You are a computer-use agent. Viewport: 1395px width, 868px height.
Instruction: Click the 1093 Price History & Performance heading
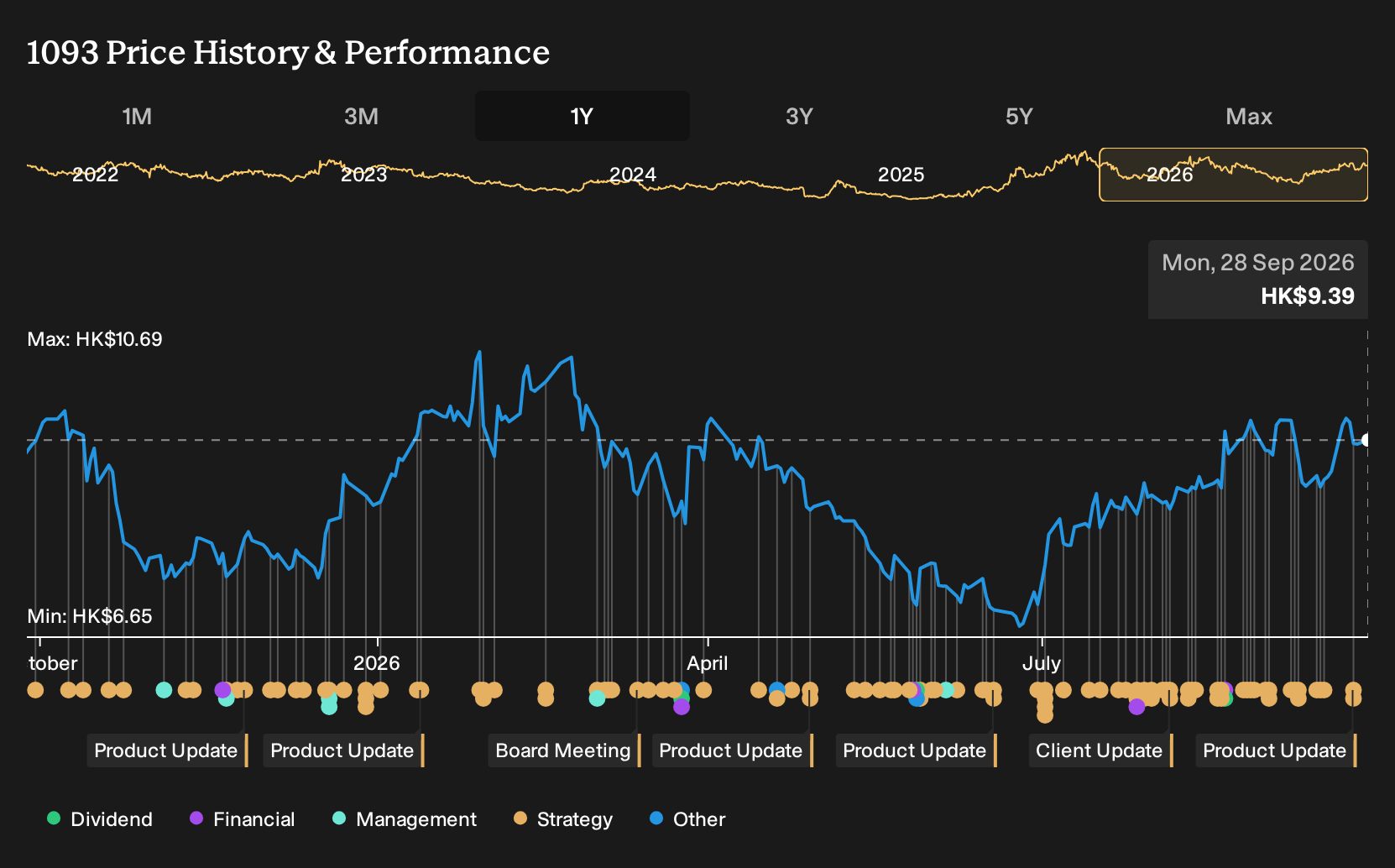(x=289, y=53)
